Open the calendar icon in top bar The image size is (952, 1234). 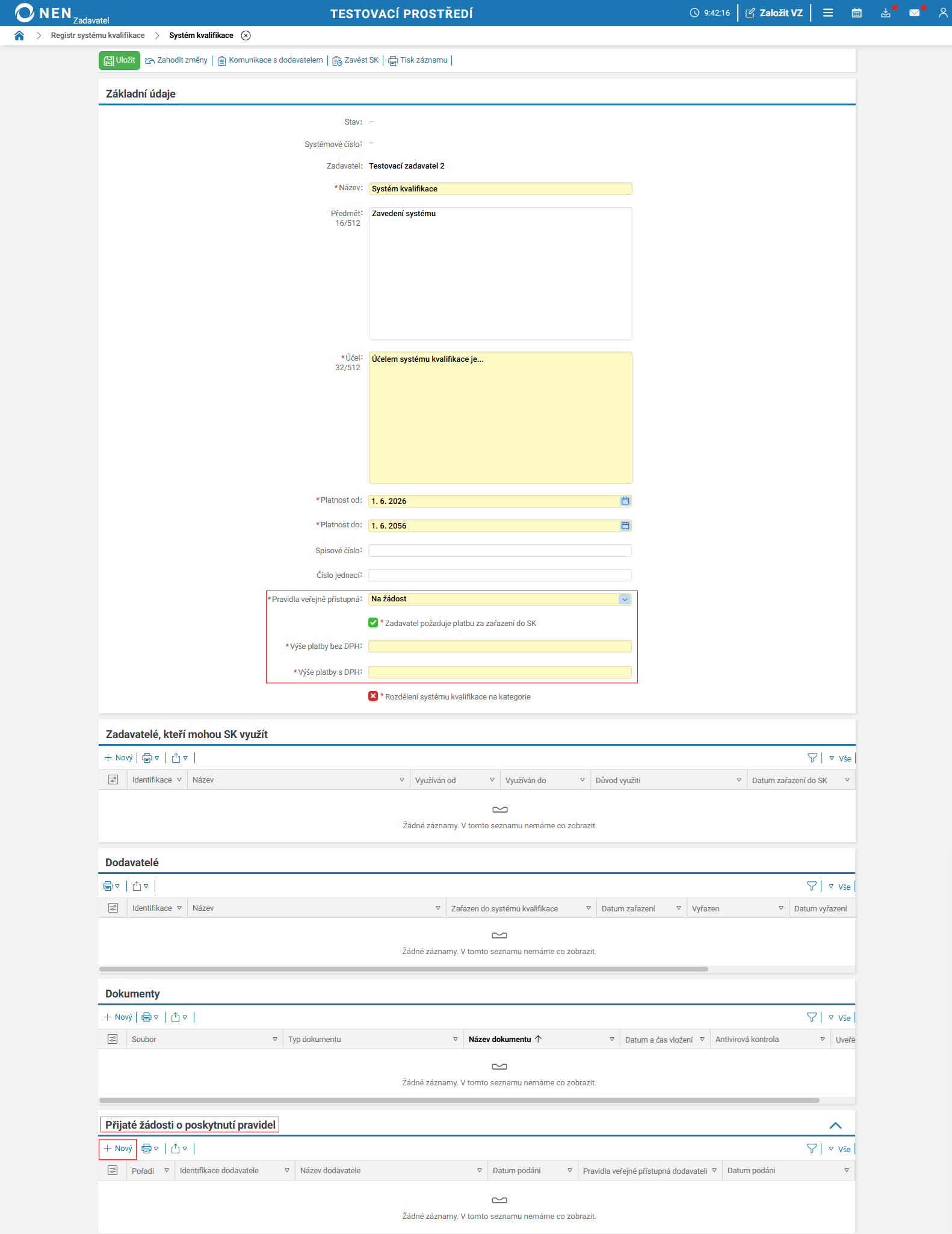pyautogui.click(x=857, y=13)
